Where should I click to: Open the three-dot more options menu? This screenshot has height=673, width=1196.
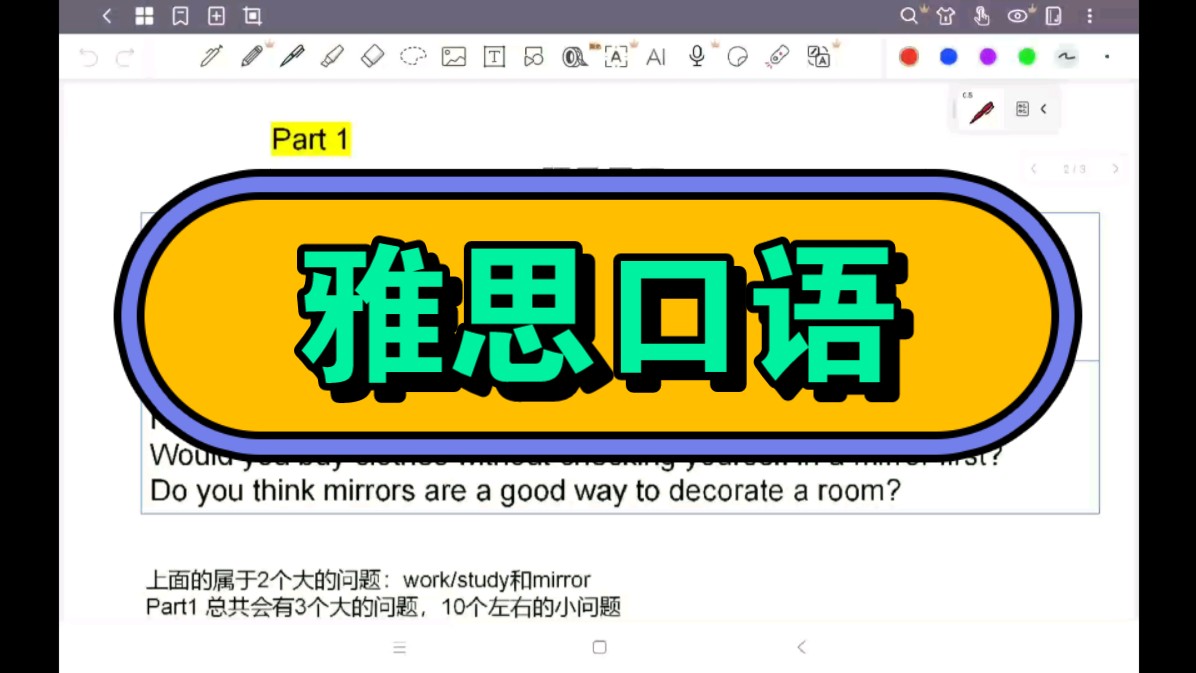pyautogui.click(x=1090, y=16)
